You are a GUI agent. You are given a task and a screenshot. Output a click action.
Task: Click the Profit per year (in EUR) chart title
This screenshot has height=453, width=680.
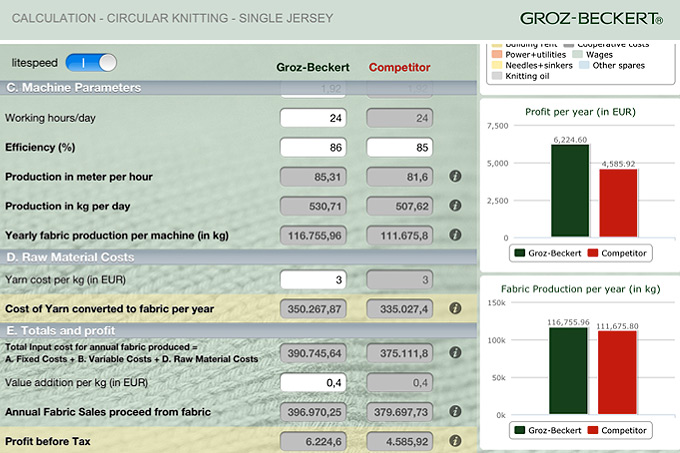pyautogui.click(x=580, y=112)
